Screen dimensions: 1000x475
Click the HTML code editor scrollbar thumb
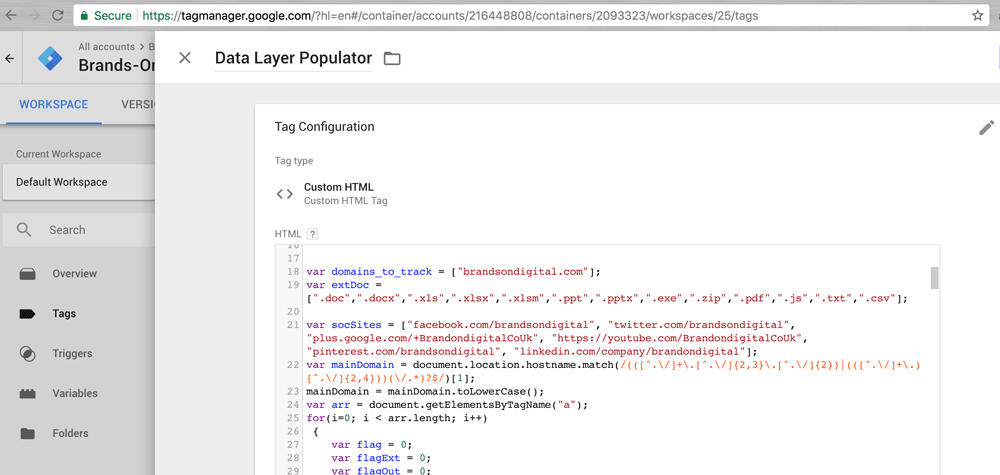[934, 278]
